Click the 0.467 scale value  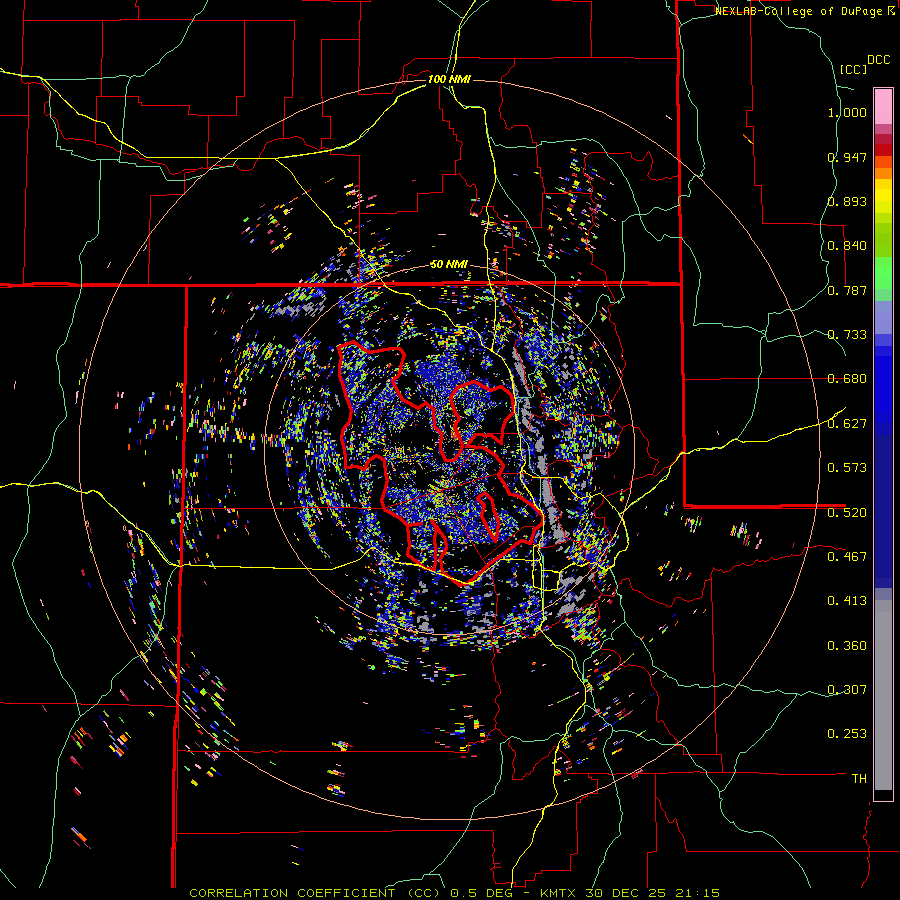pyautogui.click(x=847, y=557)
